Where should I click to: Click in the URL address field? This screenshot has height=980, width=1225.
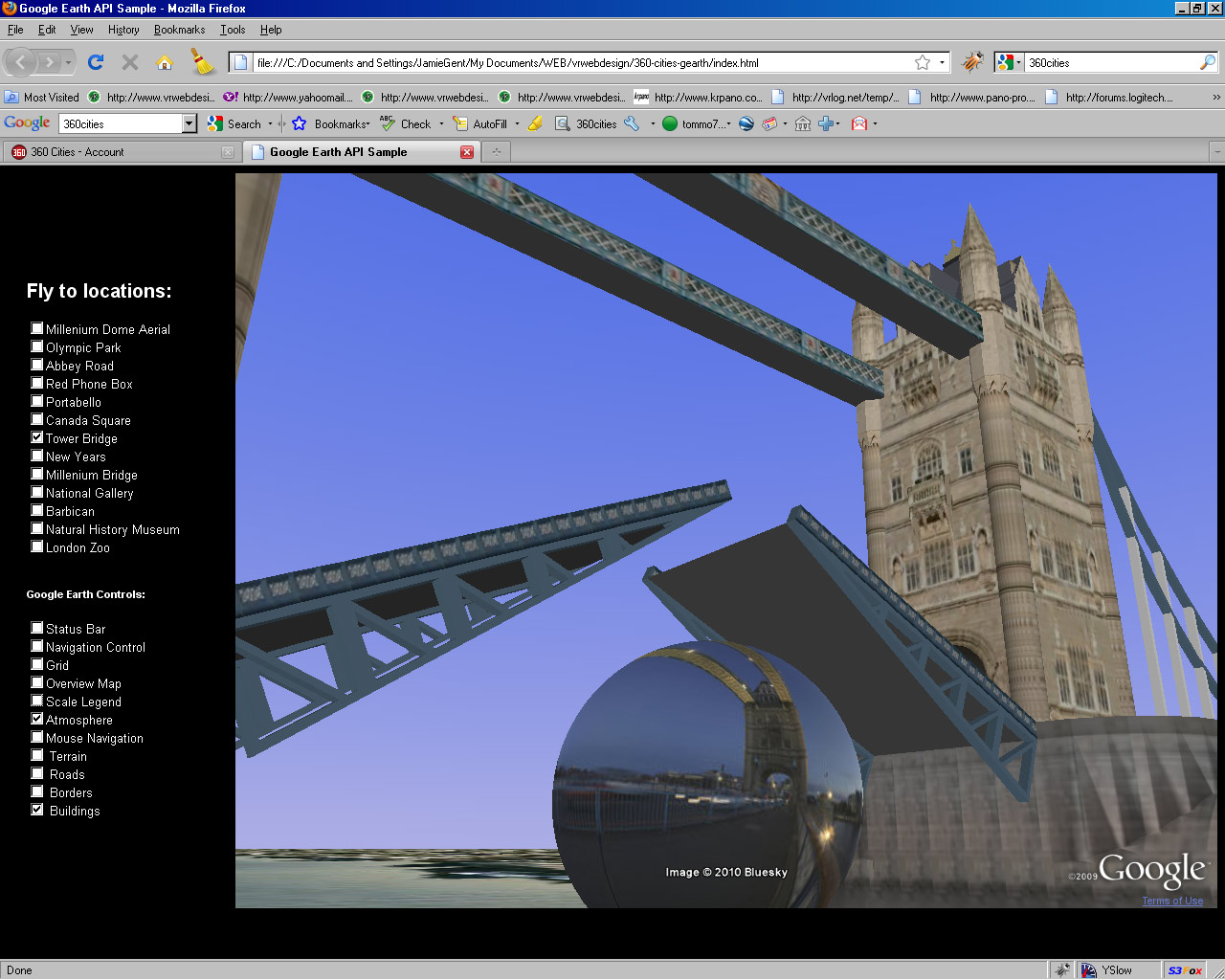coord(582,62)
